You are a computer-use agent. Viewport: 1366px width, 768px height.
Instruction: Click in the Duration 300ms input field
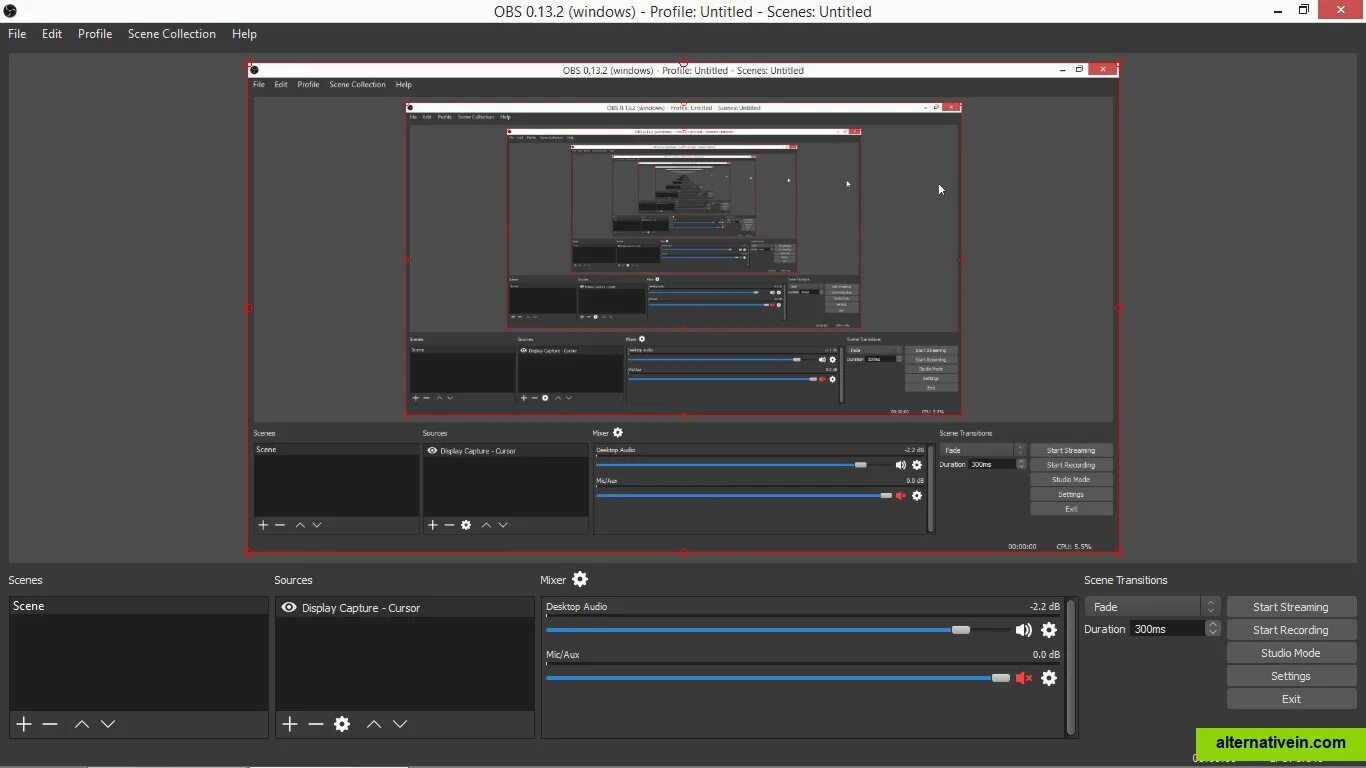[1168, 629]
